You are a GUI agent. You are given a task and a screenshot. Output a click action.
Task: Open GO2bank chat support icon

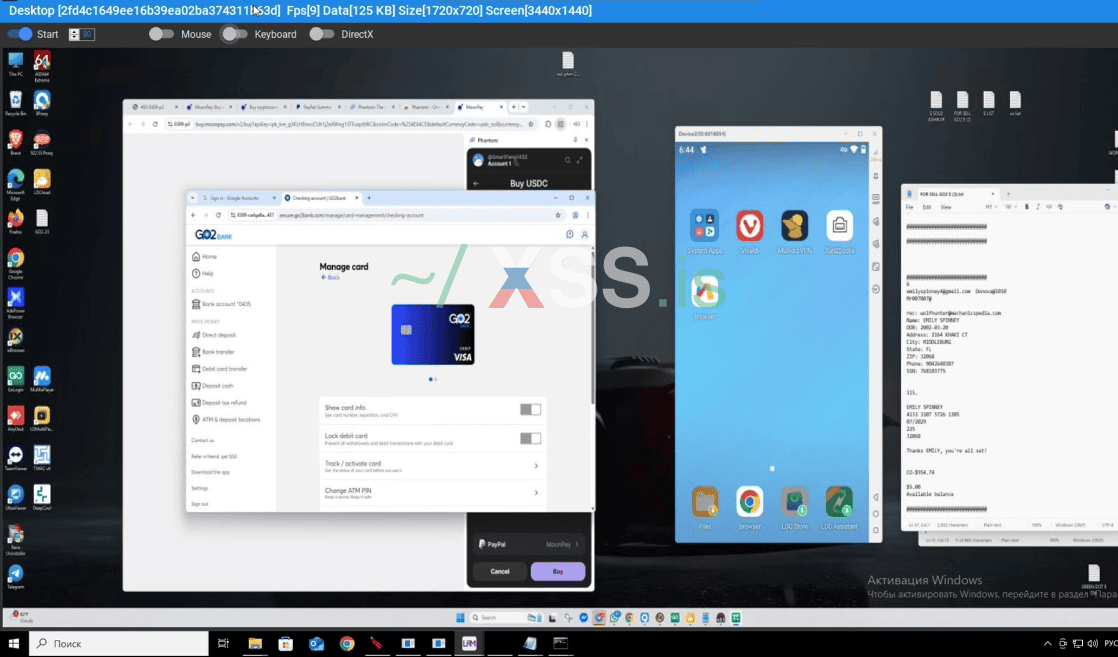(570, 235)
